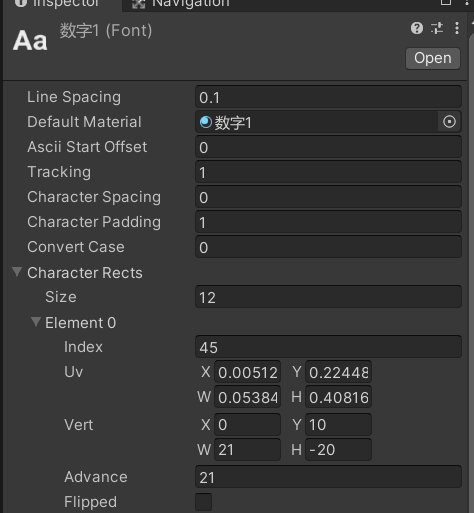Open the component three-dot menu
This screenshot has height=513, width=474.
pos(457,28)
